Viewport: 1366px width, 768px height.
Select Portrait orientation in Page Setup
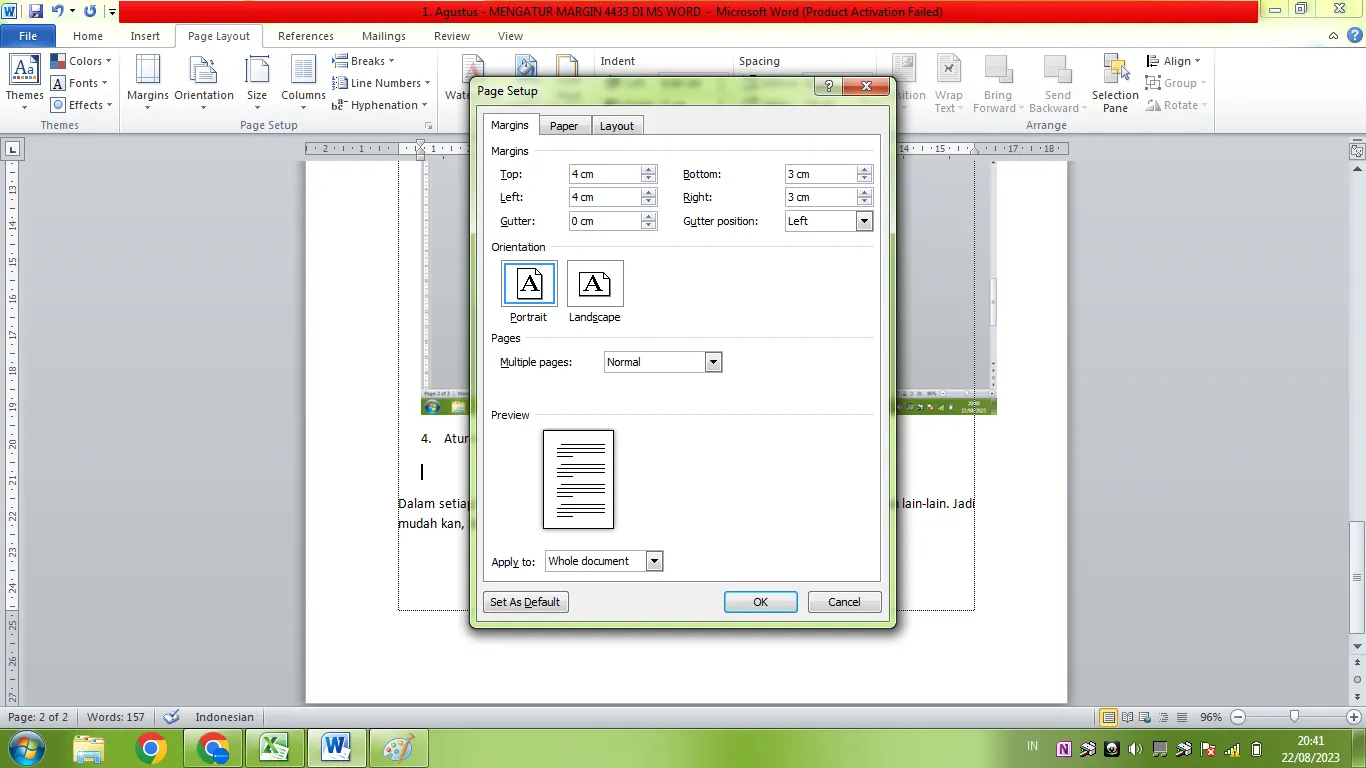[x=528, y=283]
